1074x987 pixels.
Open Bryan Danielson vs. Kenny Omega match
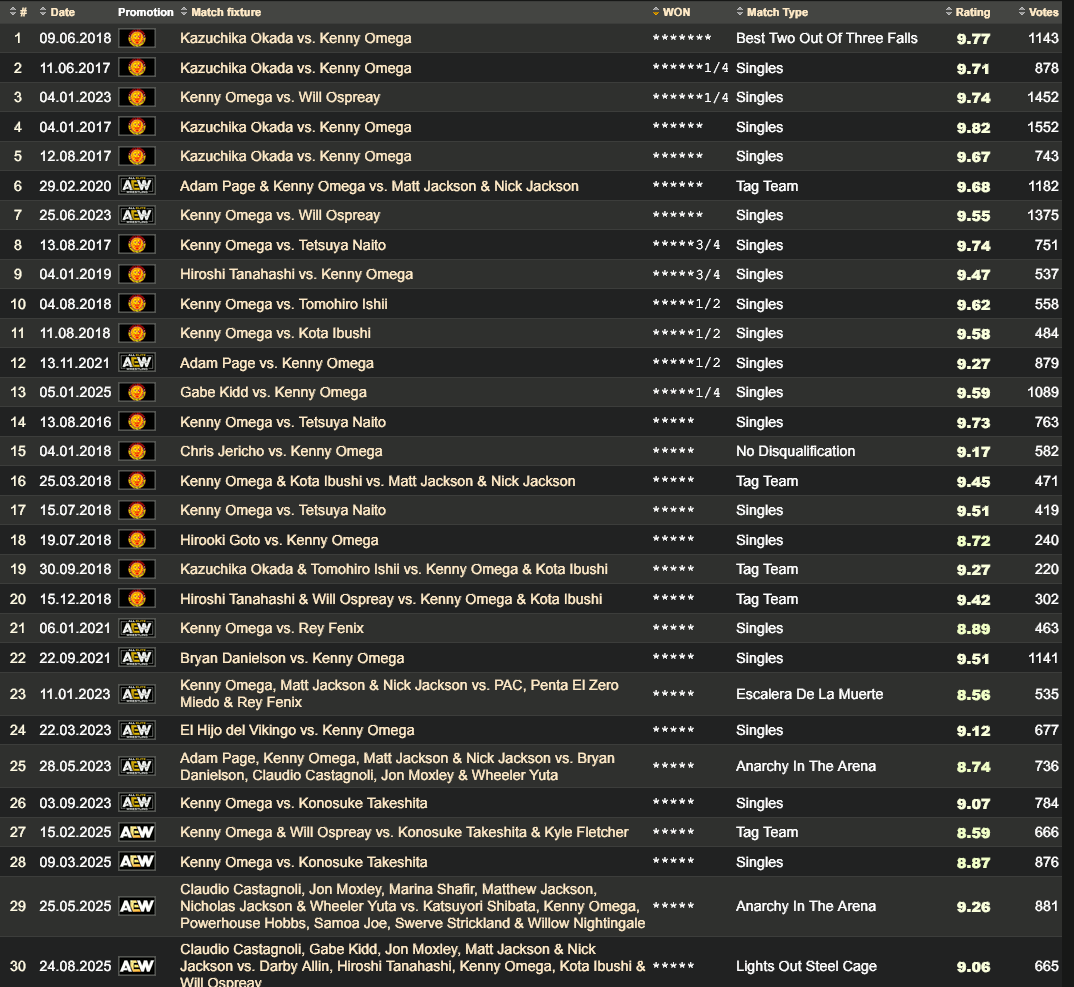click(292, 658)
